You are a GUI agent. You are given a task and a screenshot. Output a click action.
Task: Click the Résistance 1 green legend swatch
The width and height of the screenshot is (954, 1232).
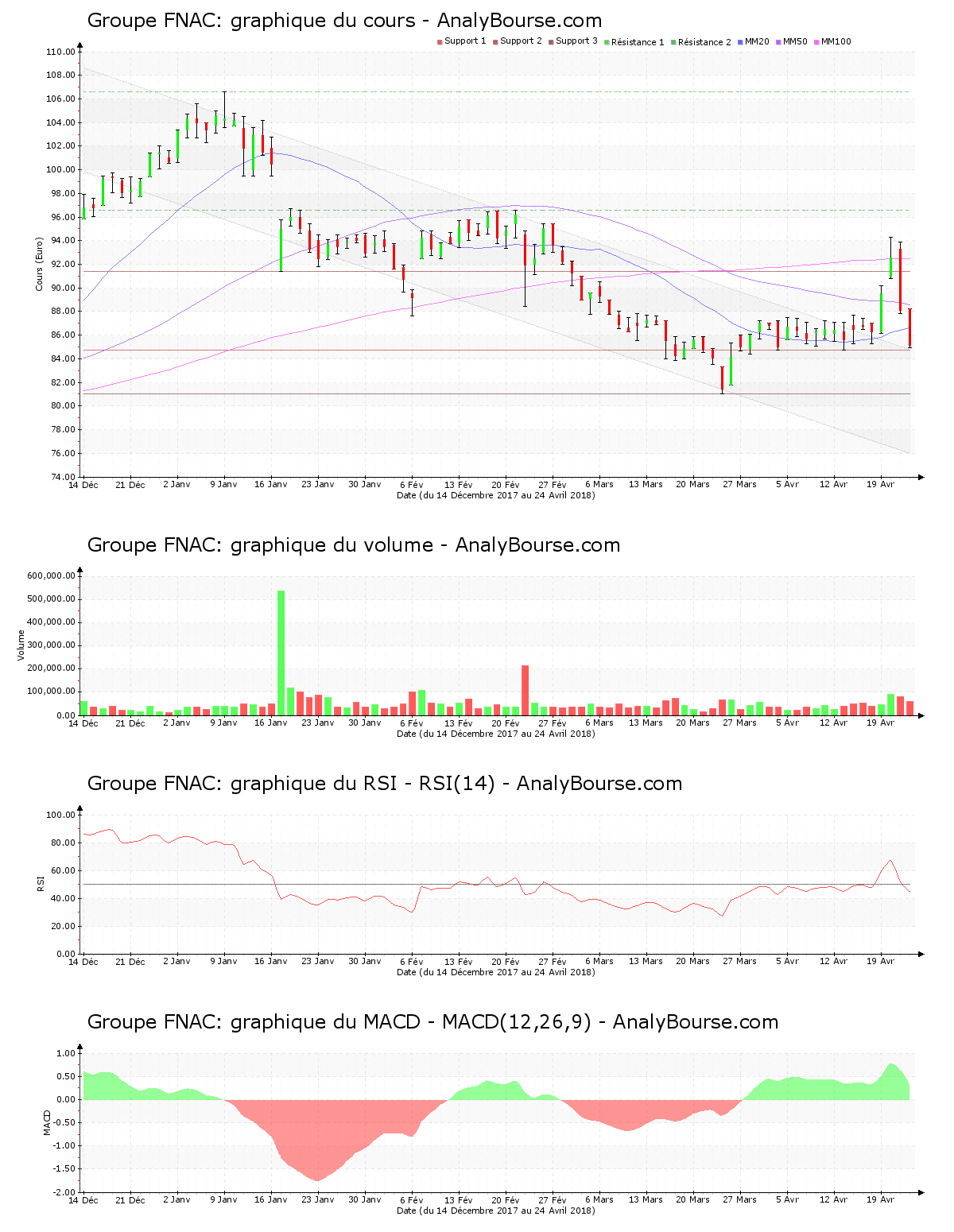click(607, 42)
